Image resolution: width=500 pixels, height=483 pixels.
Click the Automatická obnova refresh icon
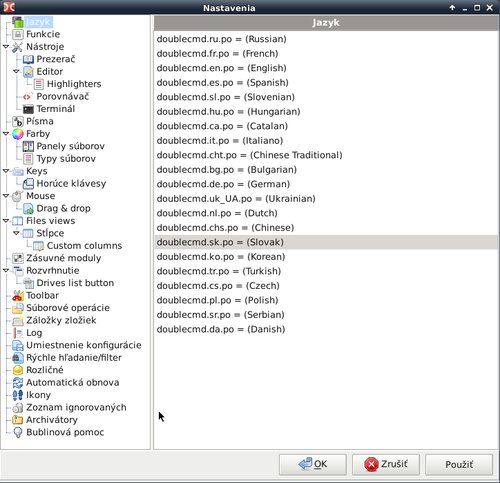[18, 383]
